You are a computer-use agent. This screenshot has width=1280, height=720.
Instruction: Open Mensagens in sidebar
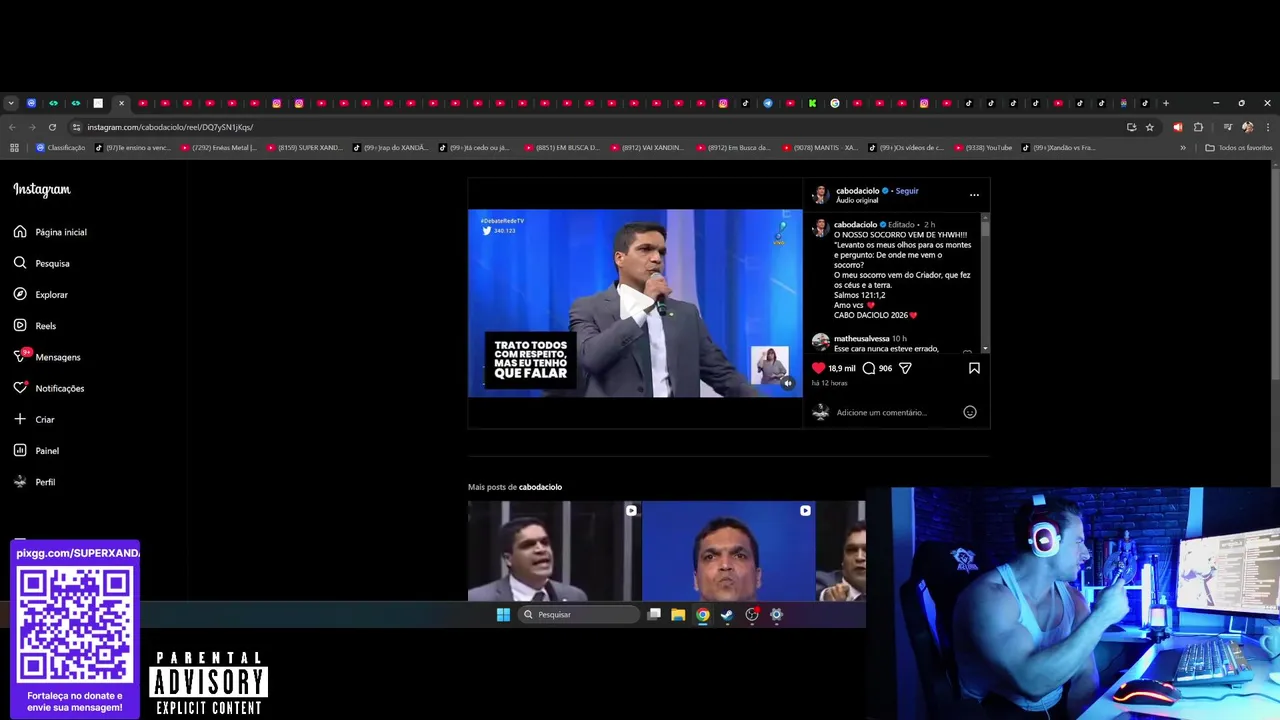click(46, 357)
